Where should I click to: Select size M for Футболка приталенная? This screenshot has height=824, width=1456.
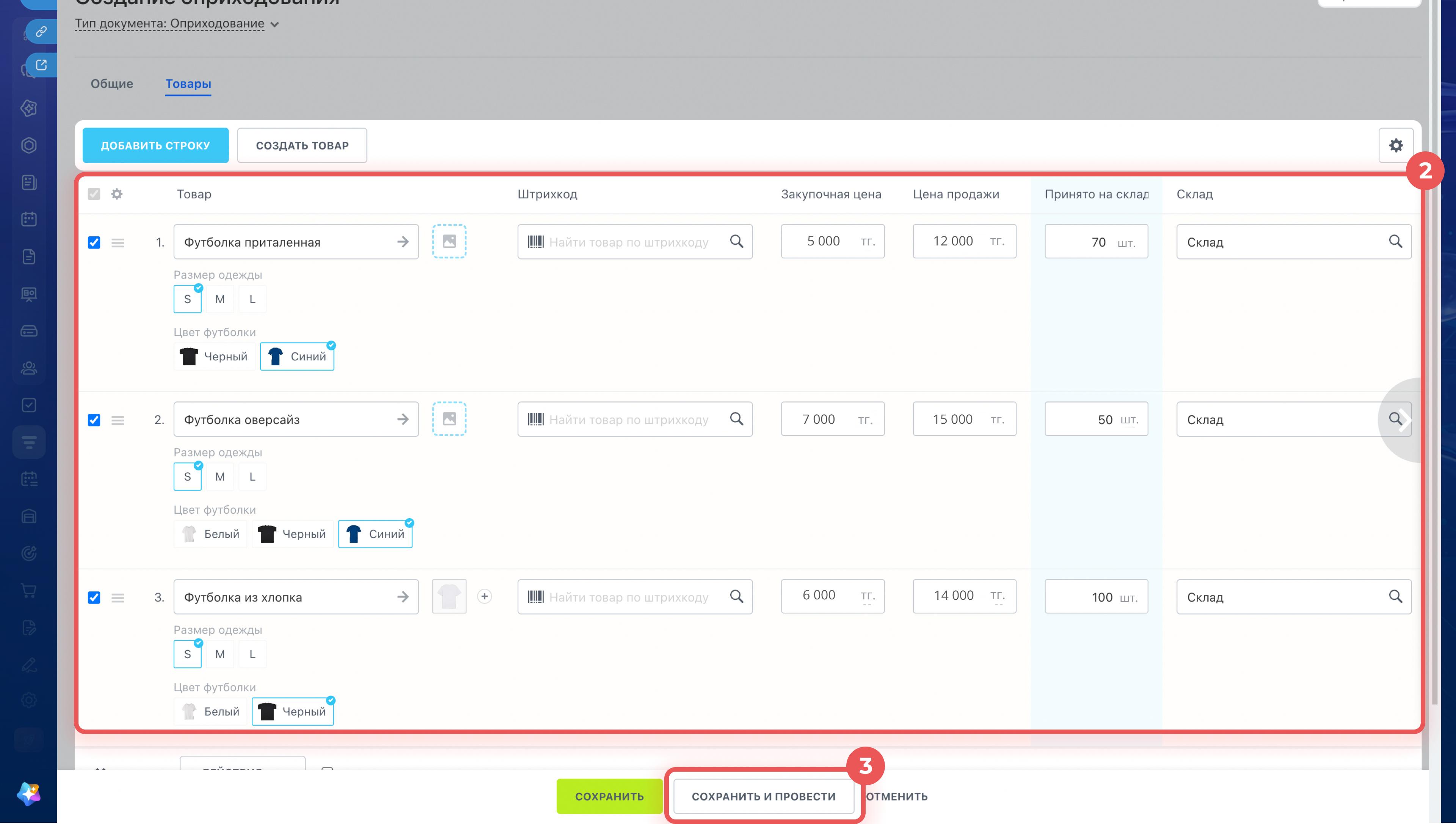[x=220, y=299]
